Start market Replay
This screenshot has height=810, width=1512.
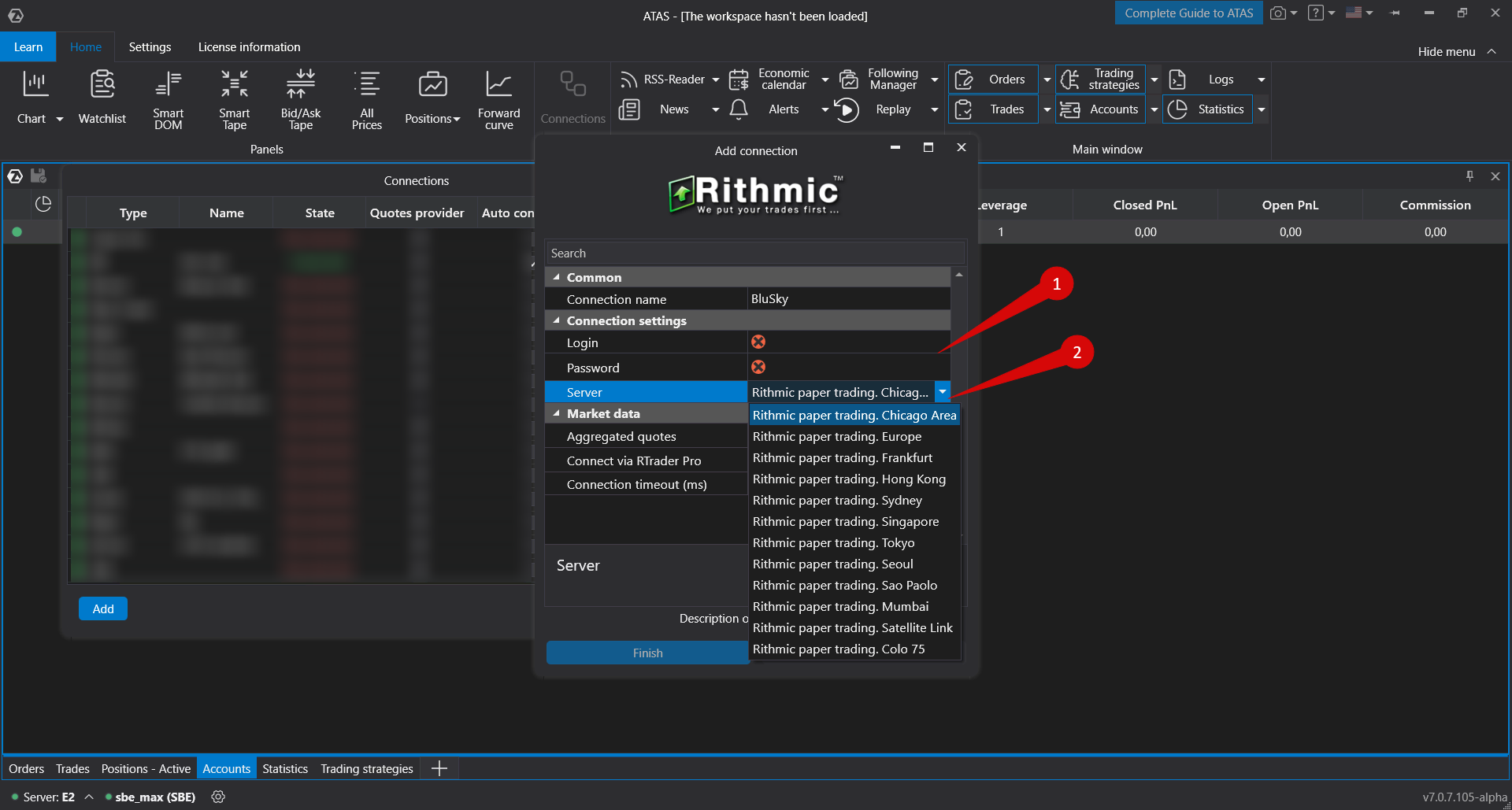(893, 109)
